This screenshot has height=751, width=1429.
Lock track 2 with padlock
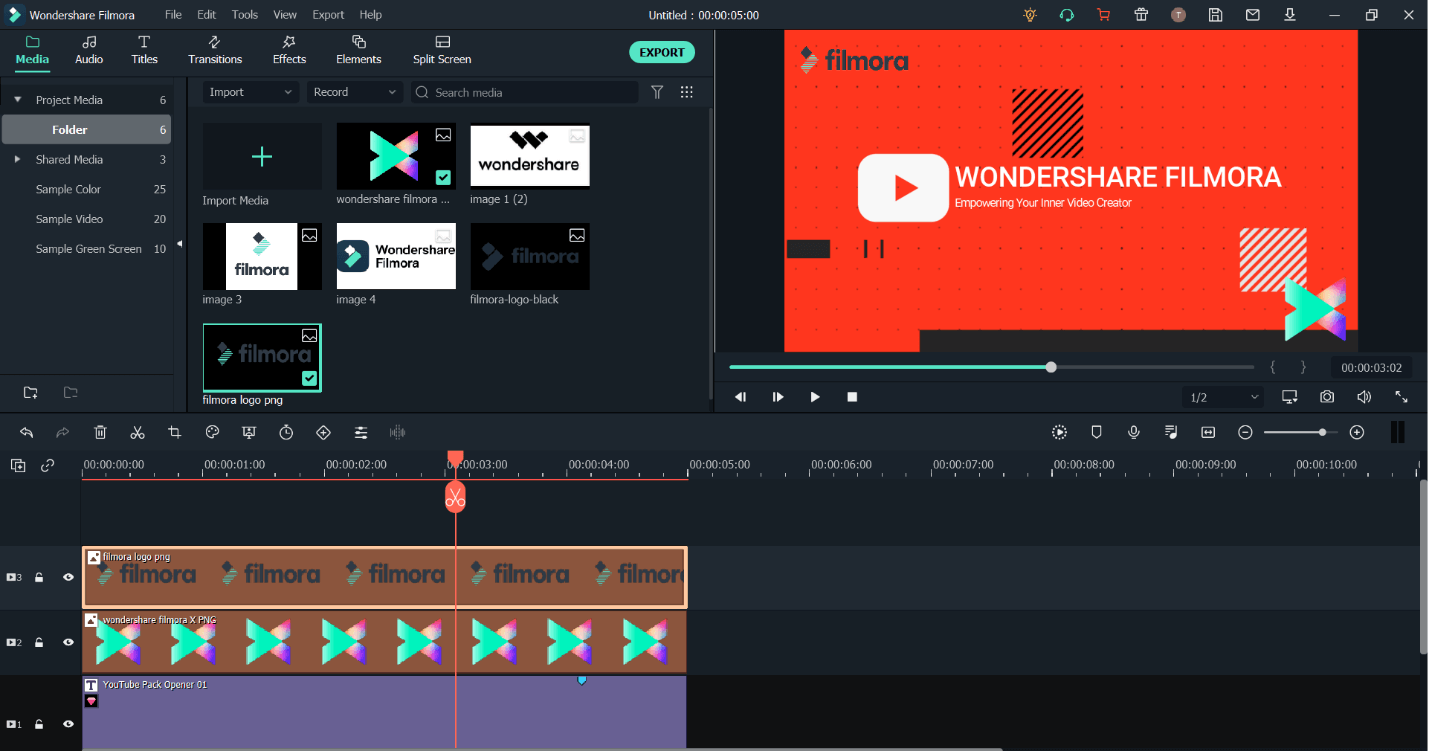coord(39,642)
